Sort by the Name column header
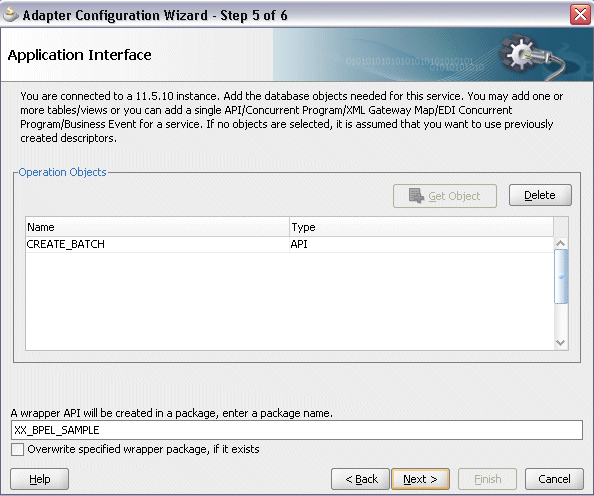Viewport: 594px width, 496px height. (x=157, y=227)
